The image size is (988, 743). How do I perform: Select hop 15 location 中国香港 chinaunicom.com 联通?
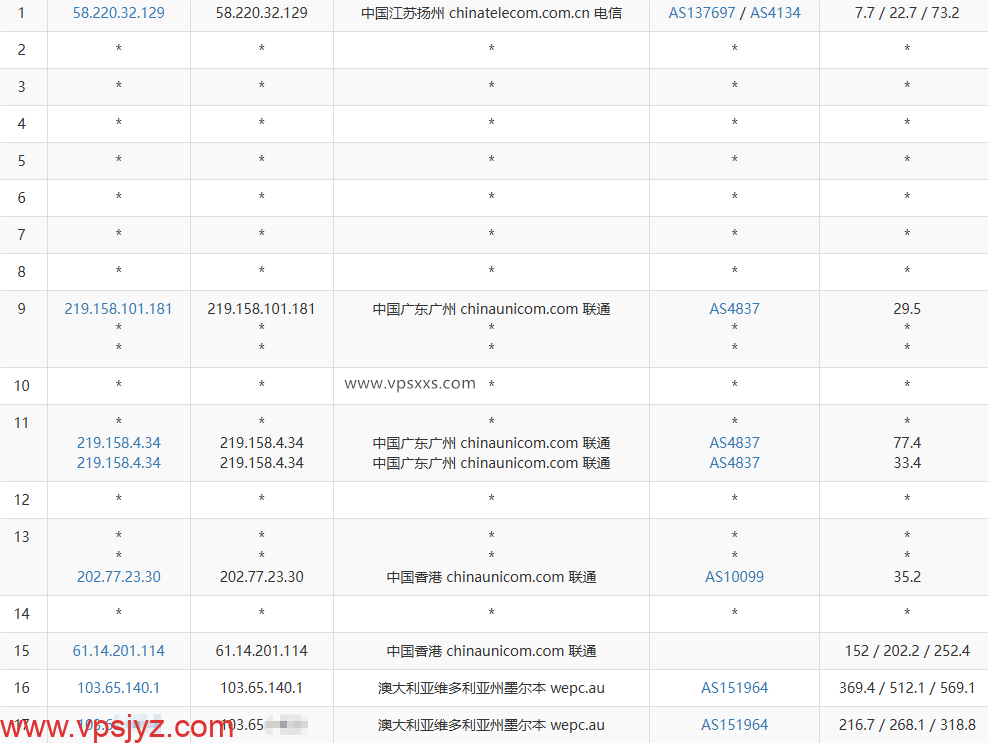491,650
